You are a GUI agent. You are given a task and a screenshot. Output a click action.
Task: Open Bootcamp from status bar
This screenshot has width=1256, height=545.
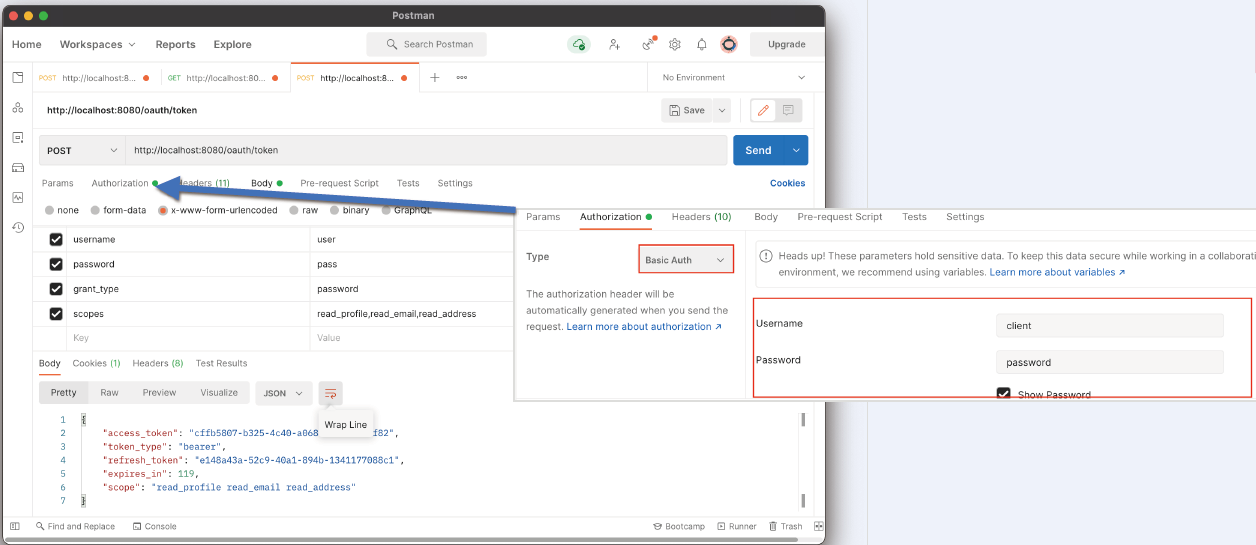pyautogui.click(x=679, y=526)
